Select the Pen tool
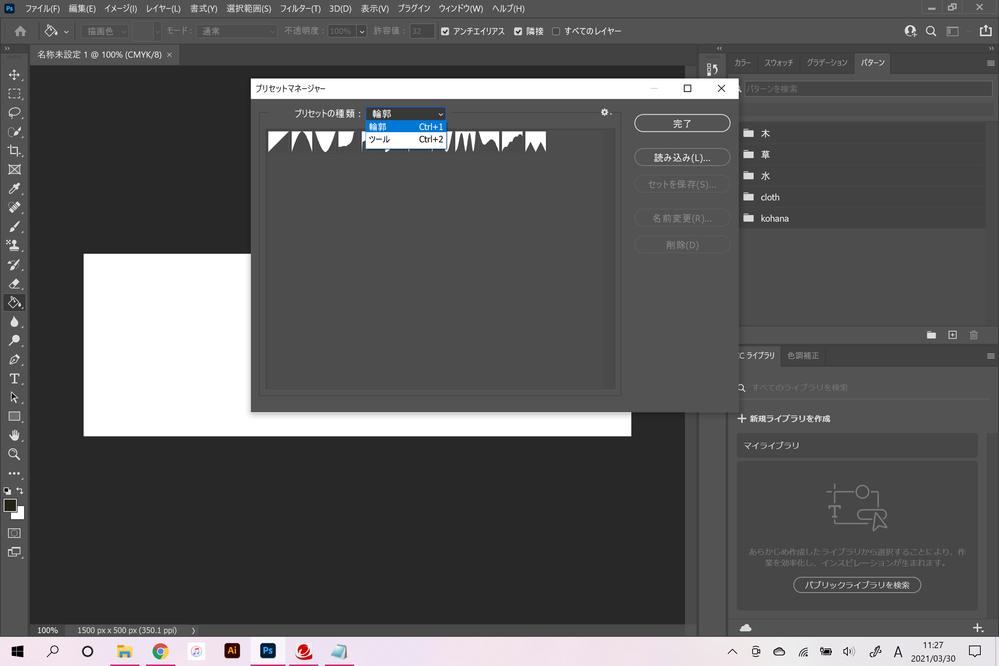The width and height of the screenshot is (999, 666). (x=14, y=359)
